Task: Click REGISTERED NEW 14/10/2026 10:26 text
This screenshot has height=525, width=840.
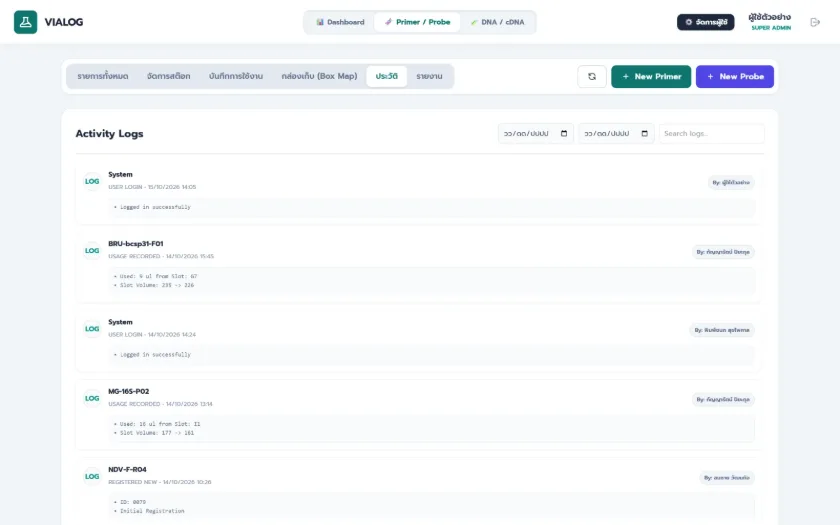Action: coord(160,482)
